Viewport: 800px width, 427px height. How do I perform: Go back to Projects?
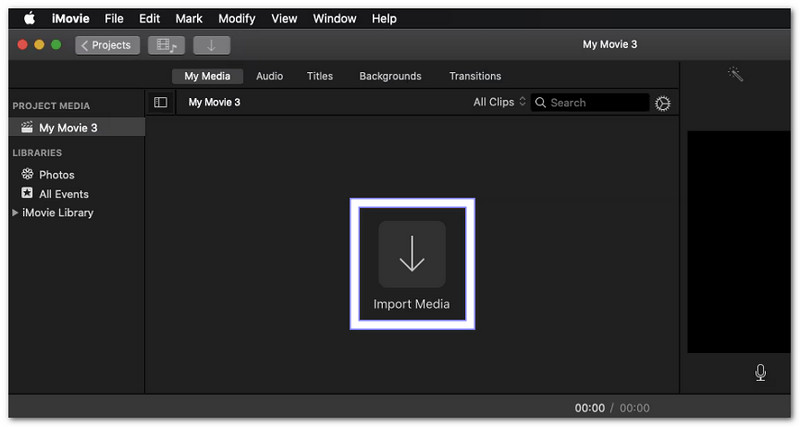coord(107,45)
